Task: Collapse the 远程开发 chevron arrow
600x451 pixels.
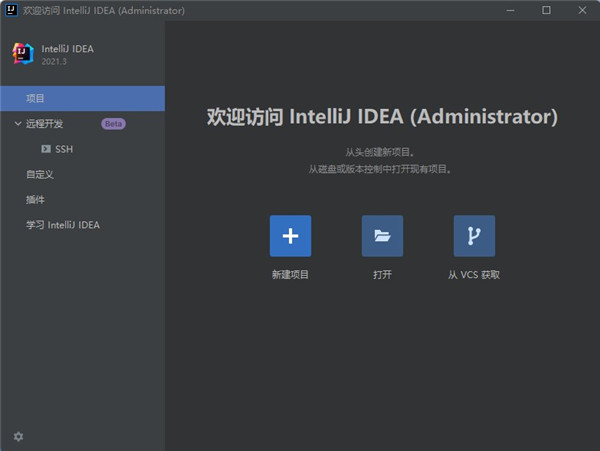Action: (x=17, y=124)
